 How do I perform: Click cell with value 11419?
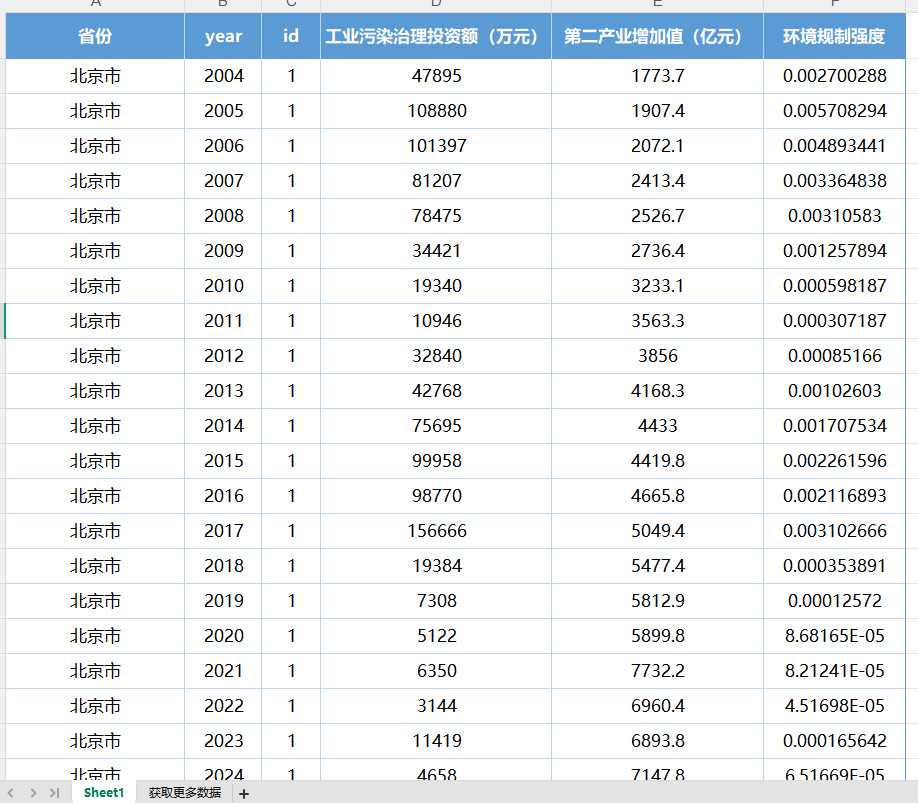pos(436,741)
